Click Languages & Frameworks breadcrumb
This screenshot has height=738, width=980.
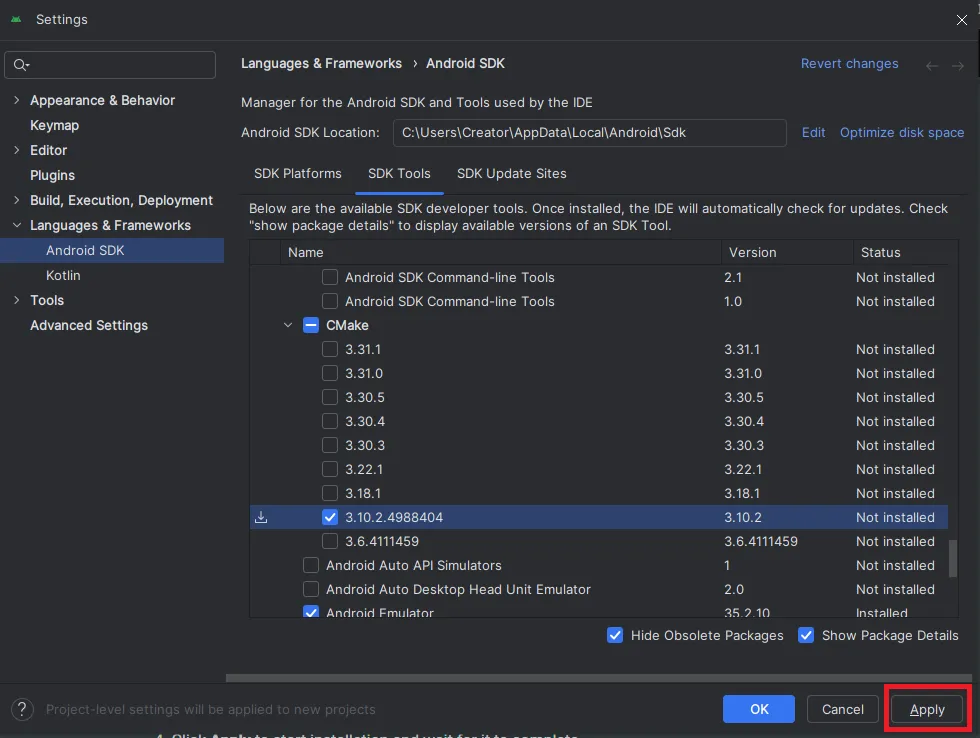point(321,64)
